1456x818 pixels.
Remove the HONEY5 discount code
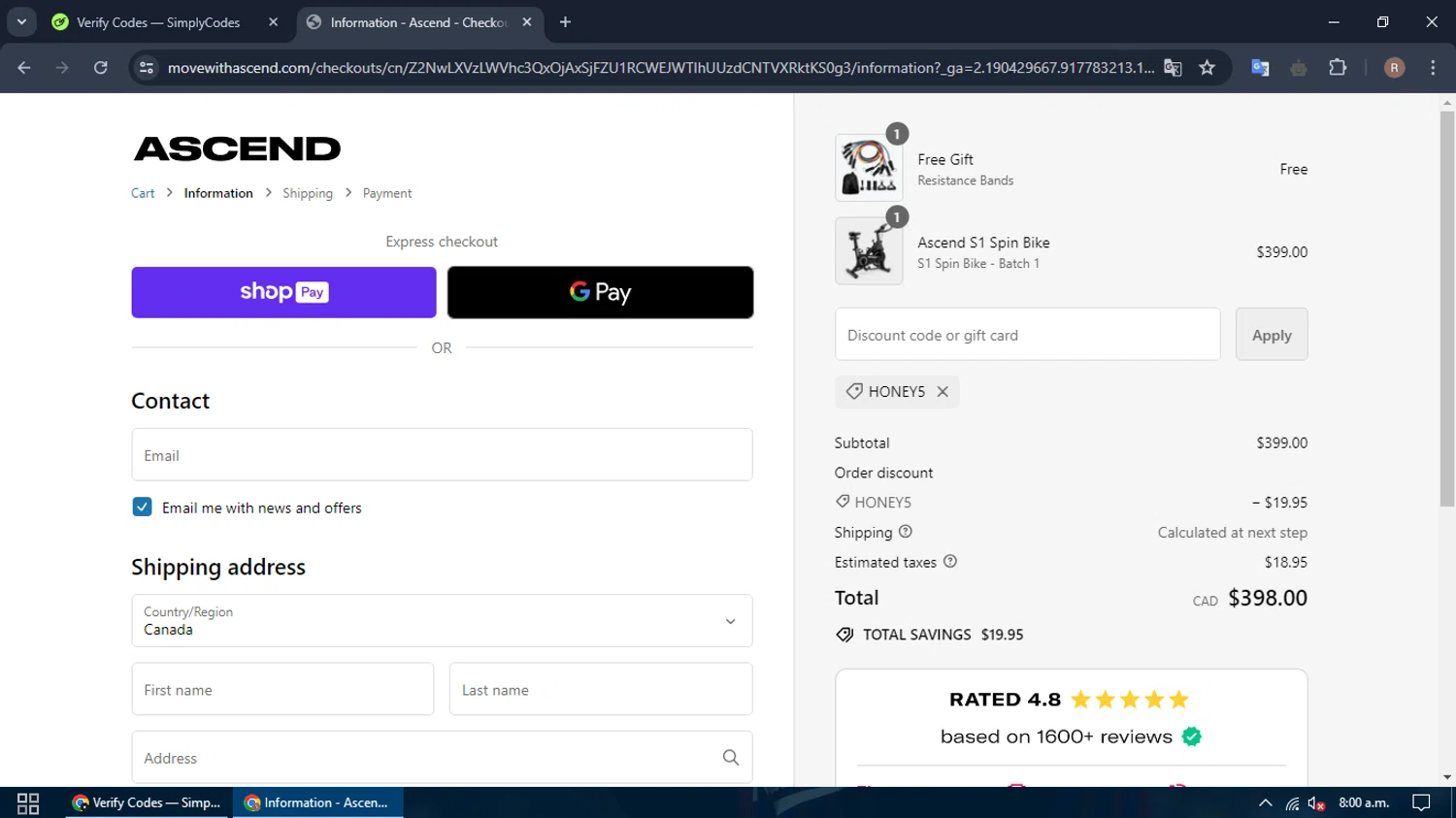(943, 392)
